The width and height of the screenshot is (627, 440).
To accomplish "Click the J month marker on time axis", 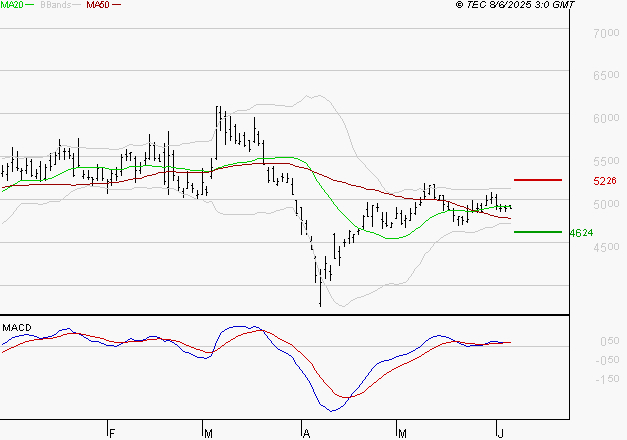I will pyautogui.click(x=499, y=433).
